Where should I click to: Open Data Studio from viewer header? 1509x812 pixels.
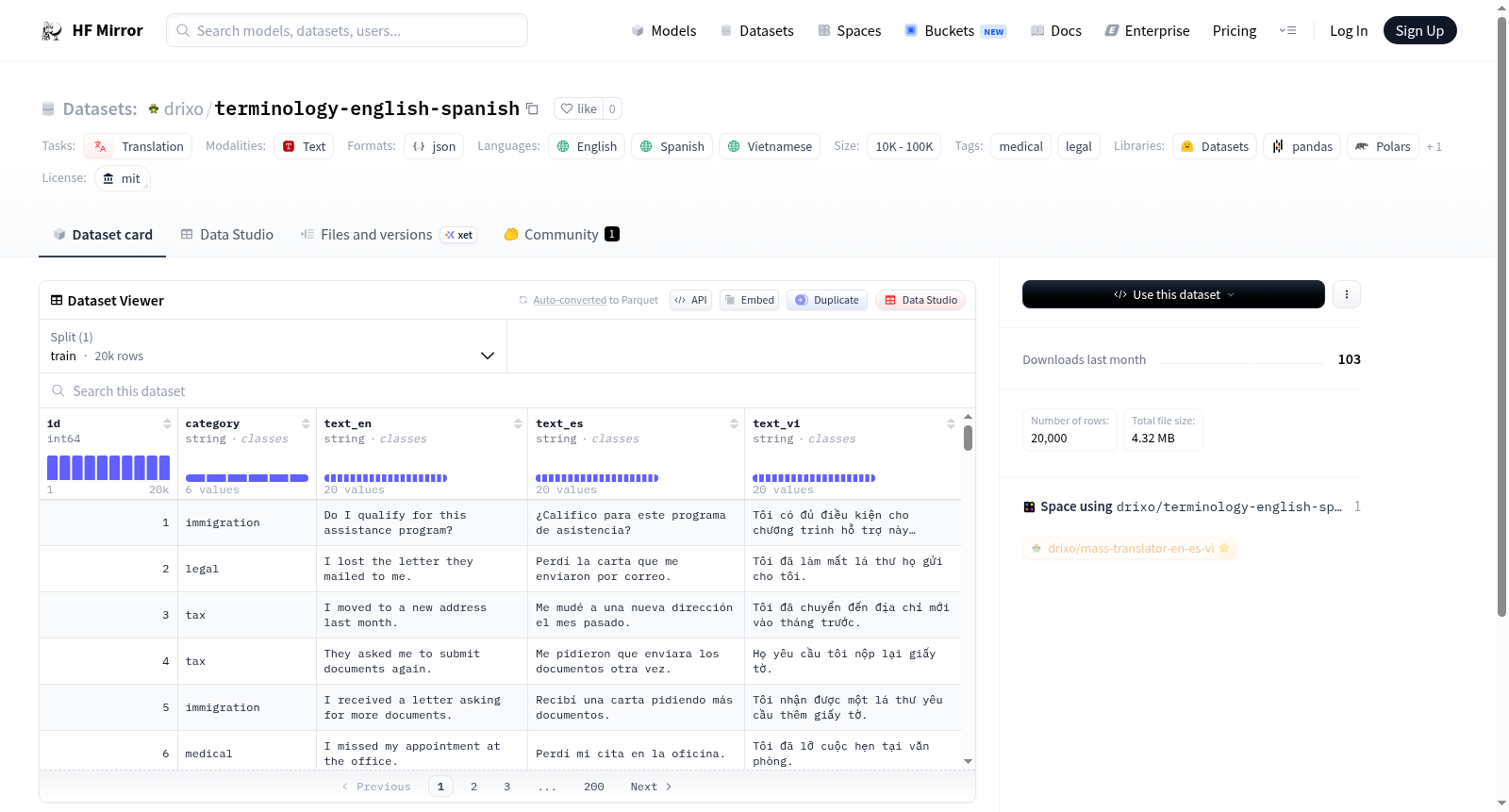[920, 300]
